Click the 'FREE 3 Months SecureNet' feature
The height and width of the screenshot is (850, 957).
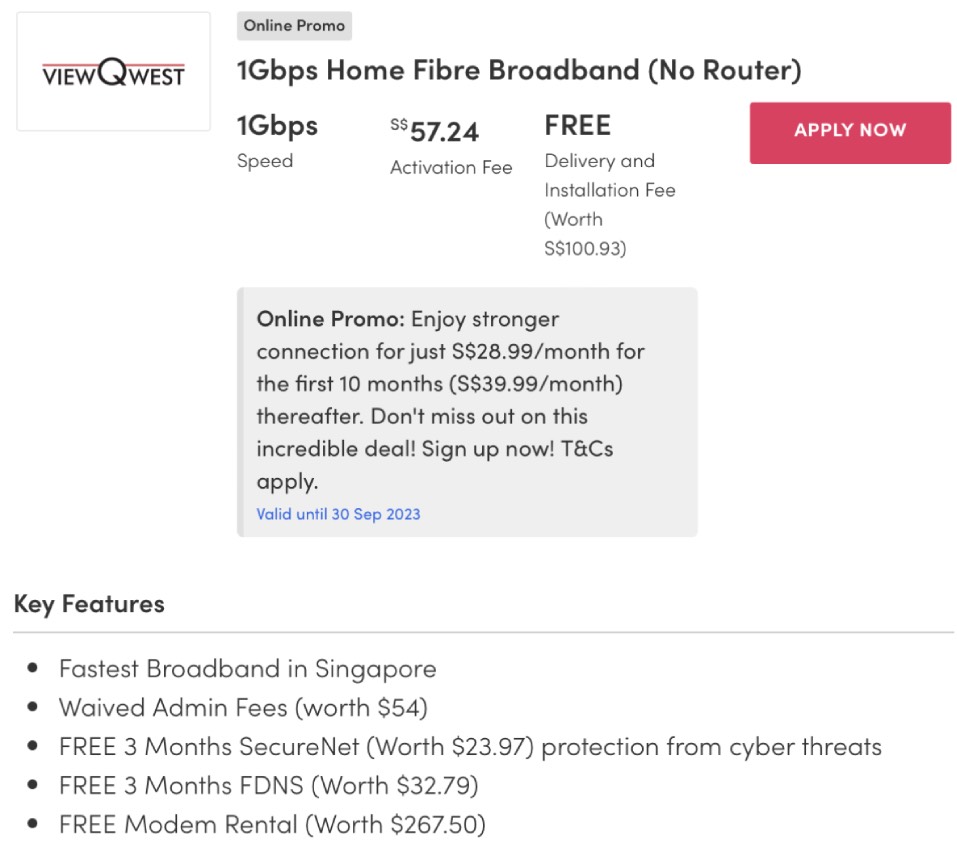coord(470,747)
